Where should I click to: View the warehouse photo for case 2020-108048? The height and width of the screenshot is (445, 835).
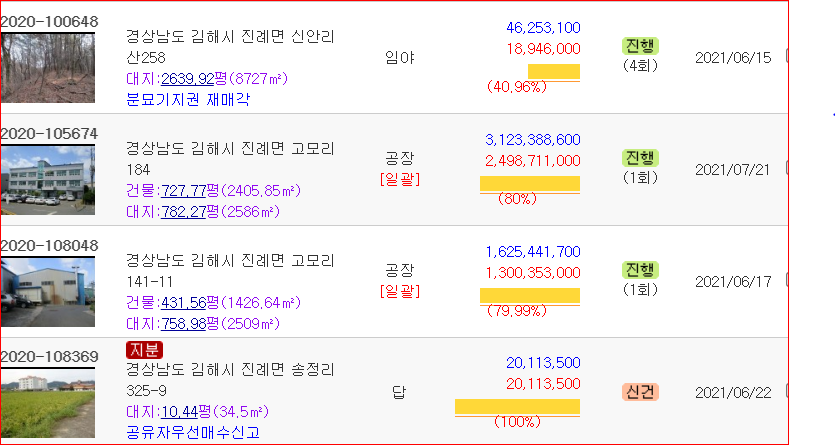point(48,292)
